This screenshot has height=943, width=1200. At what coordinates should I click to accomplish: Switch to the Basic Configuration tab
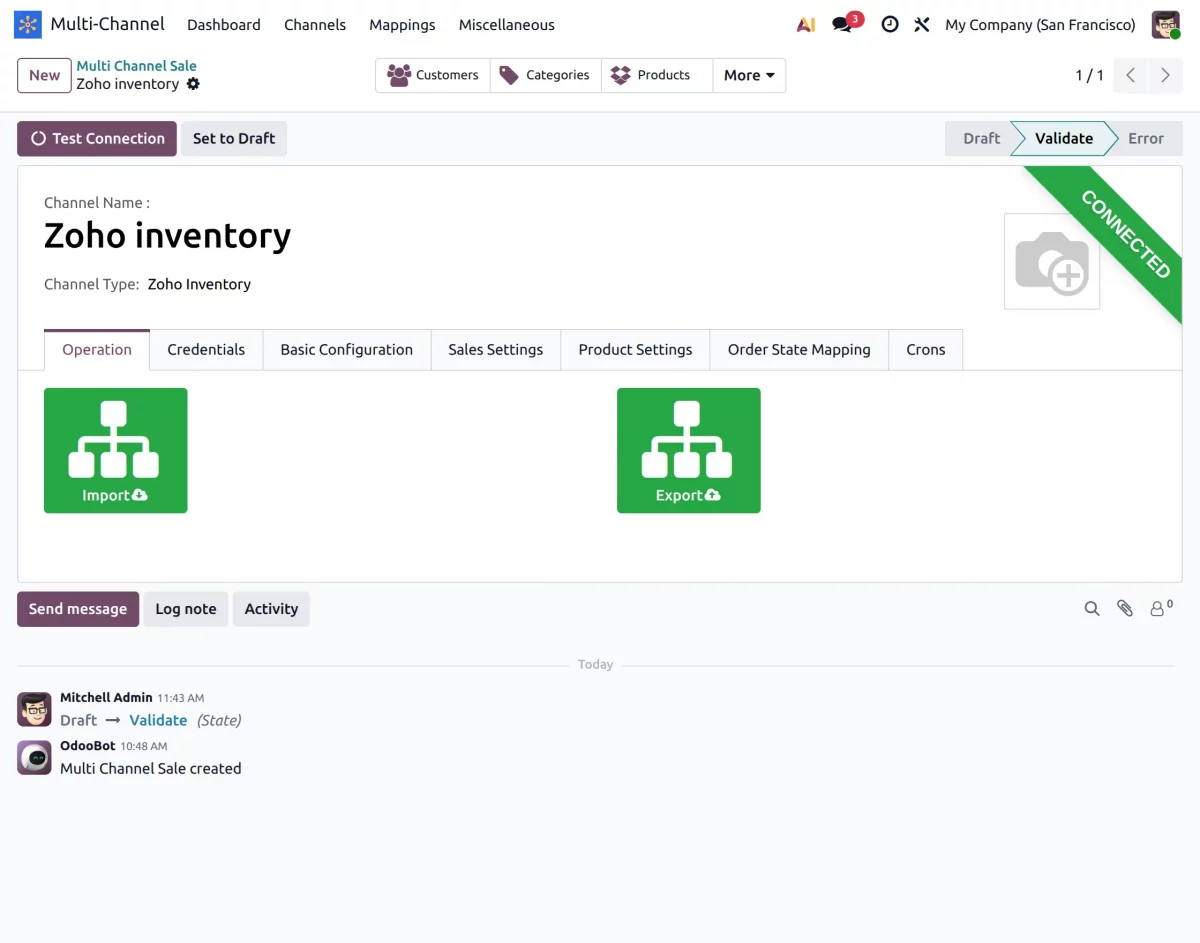[x=347, y=350]
